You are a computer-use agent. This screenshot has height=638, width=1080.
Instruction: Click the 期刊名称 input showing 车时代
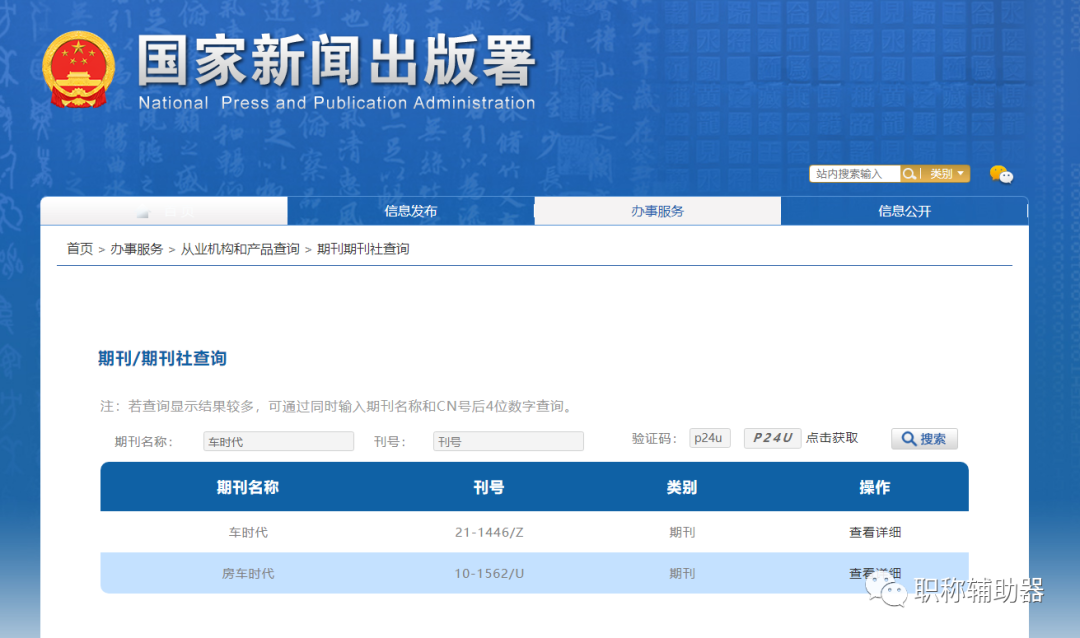pos(278,440)
